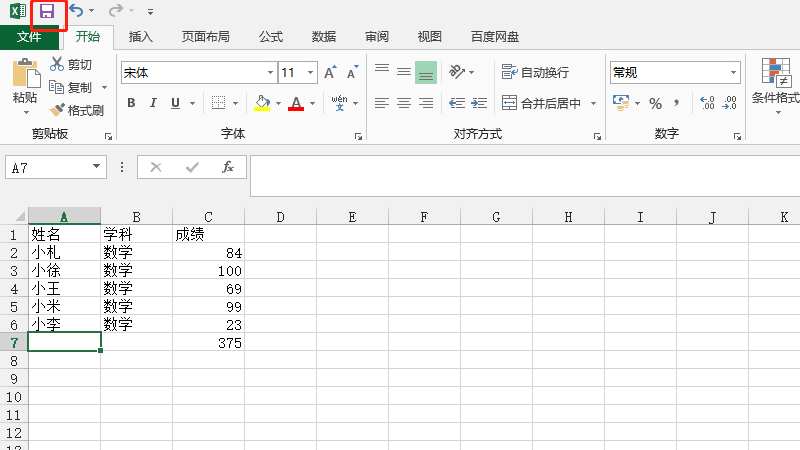
Task: Center-align text horizontally
Action: click(404, 103)
